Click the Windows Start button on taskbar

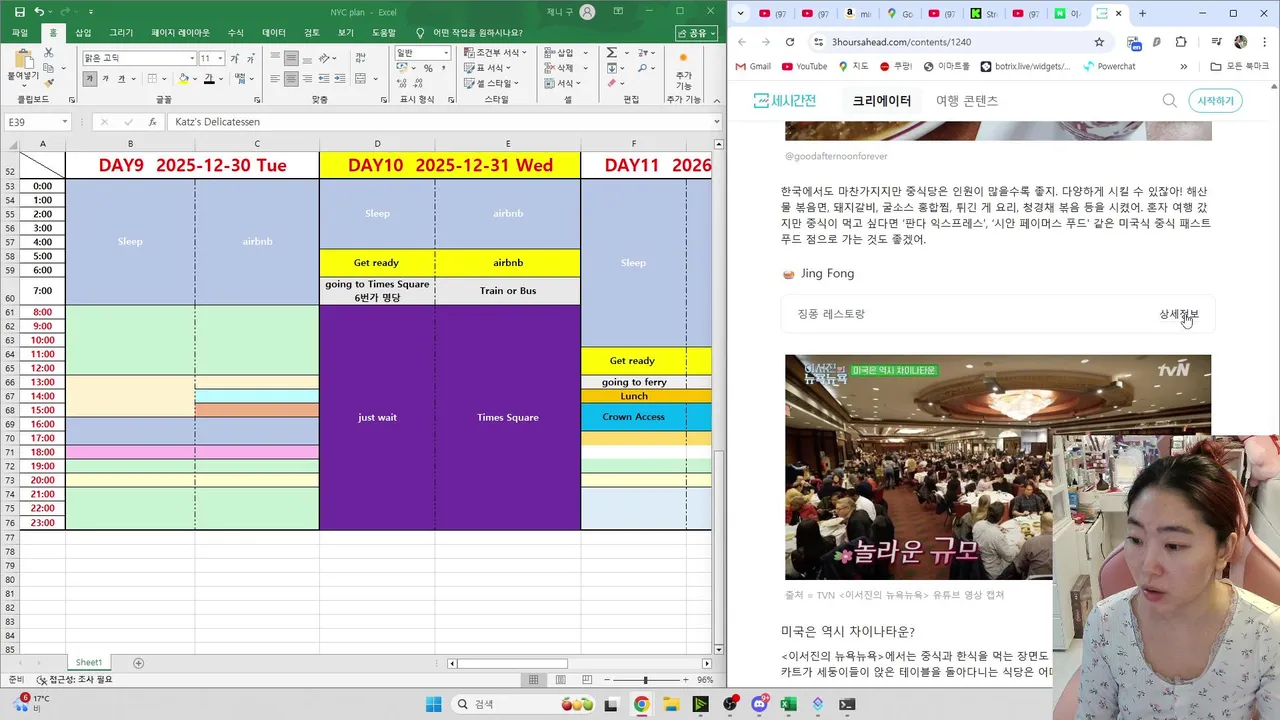pyautogui.click(x=434, y=704)
